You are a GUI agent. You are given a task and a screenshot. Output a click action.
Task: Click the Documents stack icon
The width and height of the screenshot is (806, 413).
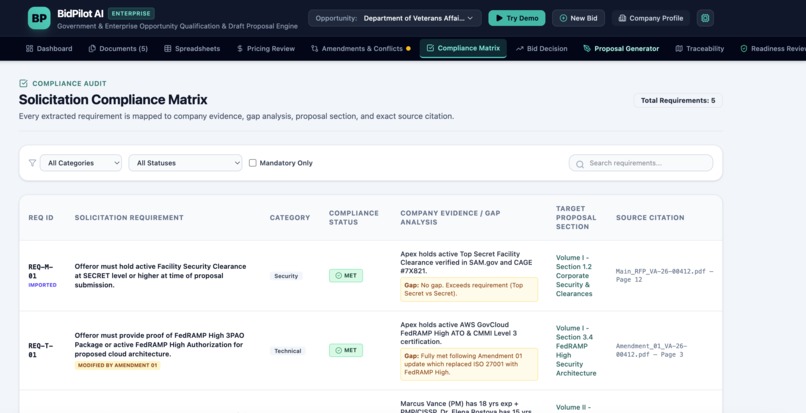[92, 48]
